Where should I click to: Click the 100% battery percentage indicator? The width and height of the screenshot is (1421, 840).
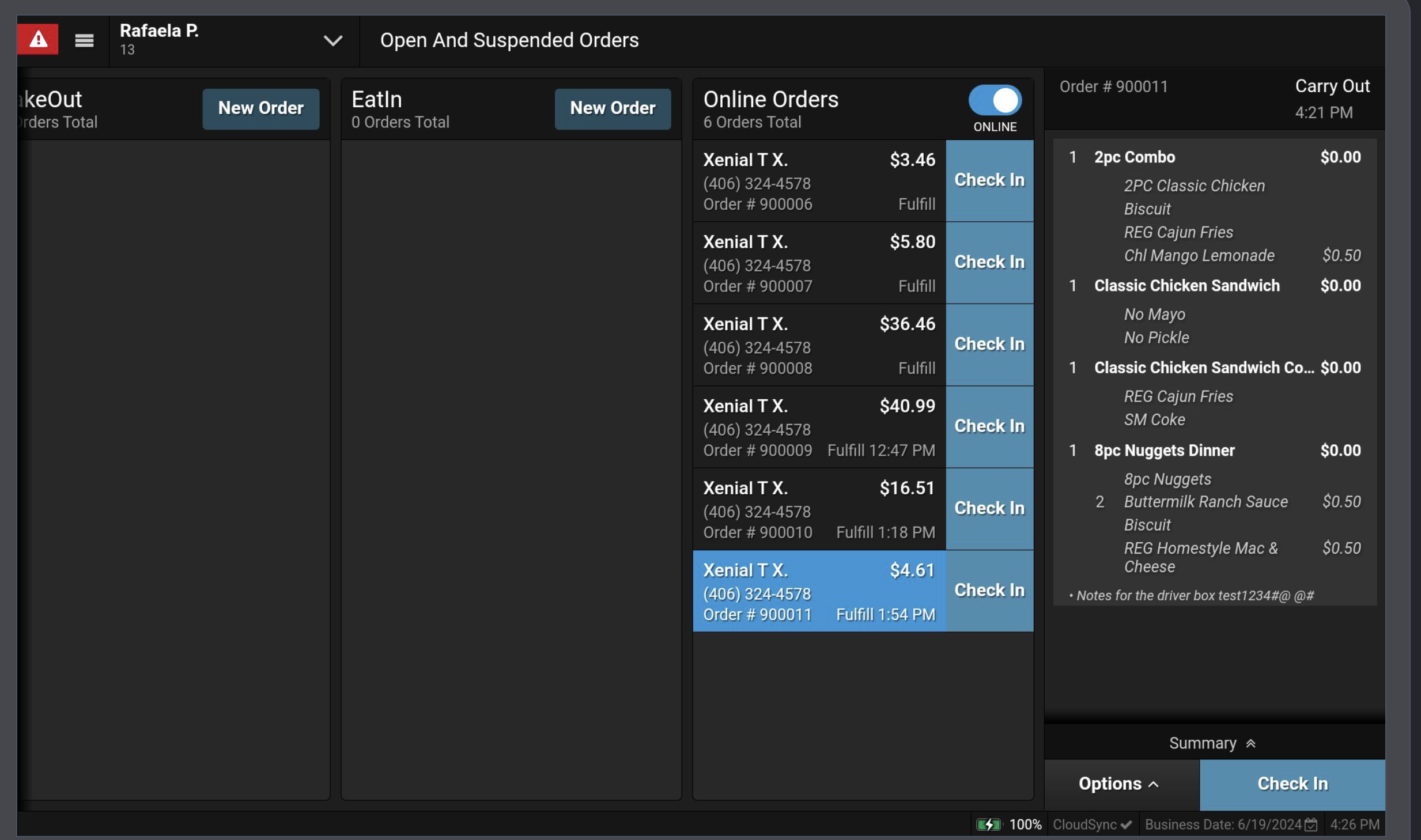[1025, 824]
